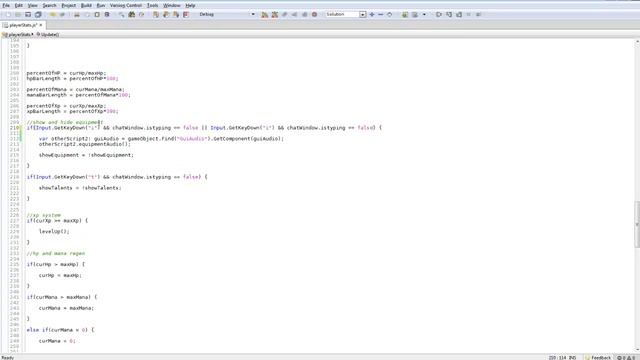Click the comment '//hp and mana regen'

[56, 253]
